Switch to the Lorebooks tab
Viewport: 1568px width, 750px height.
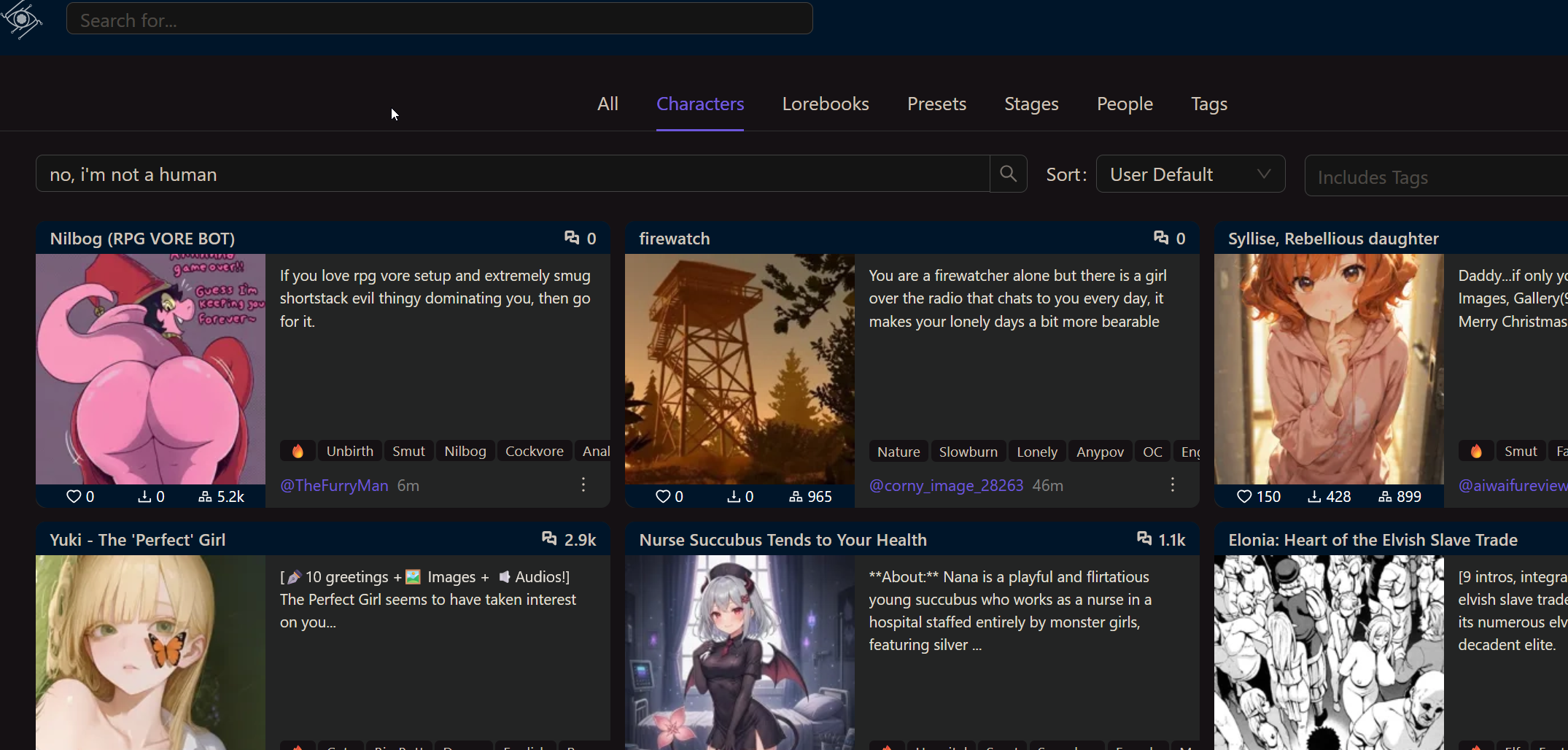point(825,104)
